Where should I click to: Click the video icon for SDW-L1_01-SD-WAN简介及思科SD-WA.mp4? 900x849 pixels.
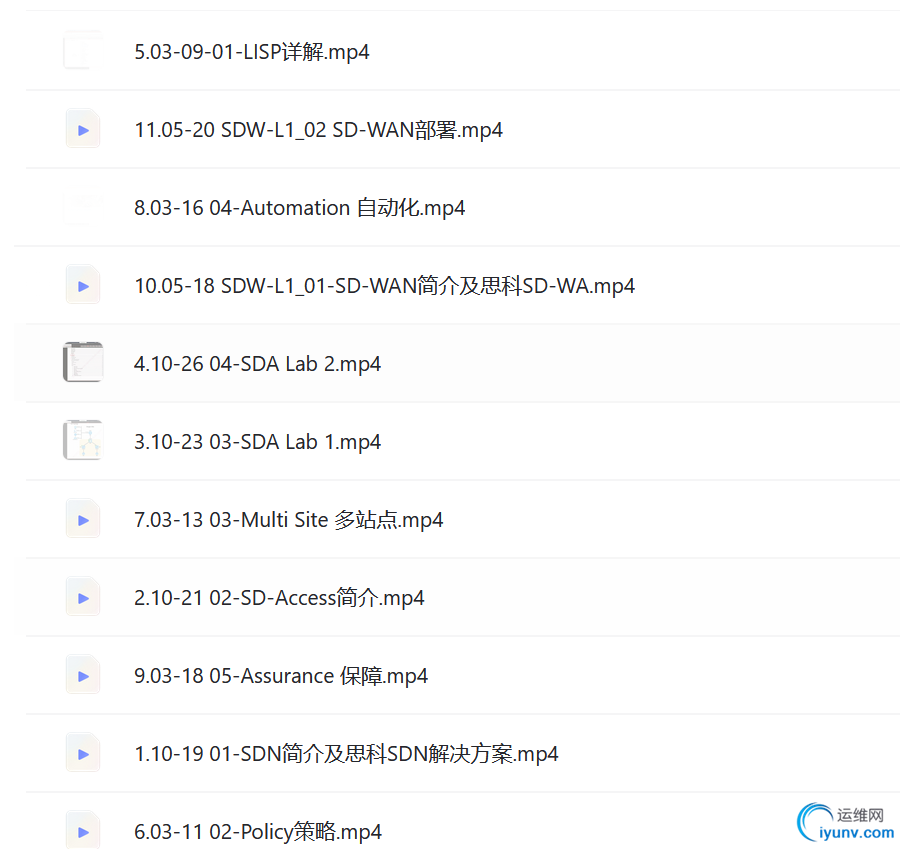point(83,285)
